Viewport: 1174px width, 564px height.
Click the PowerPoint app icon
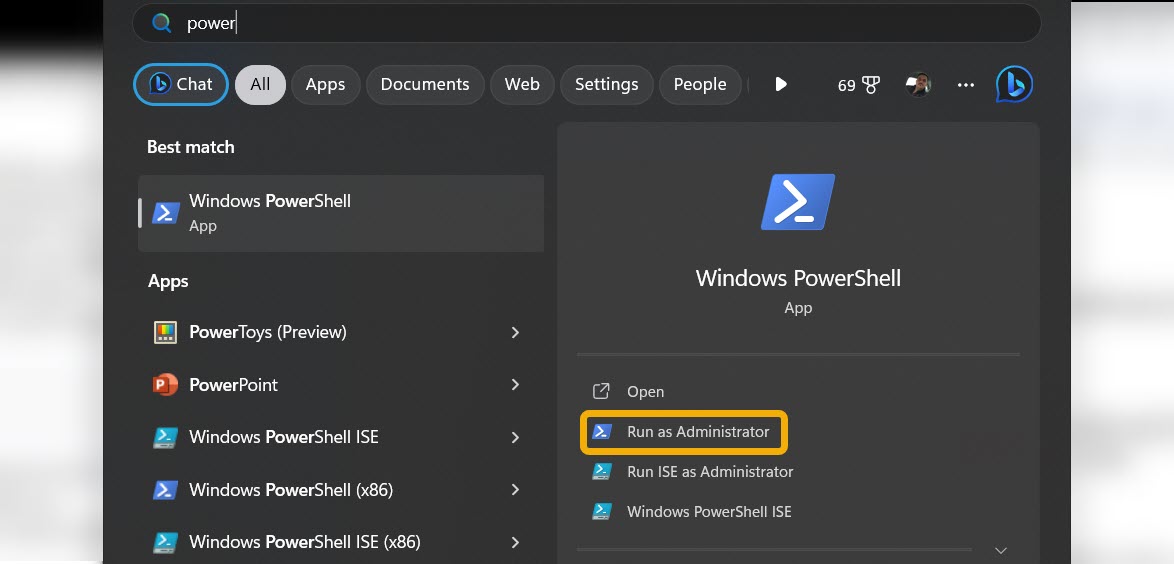[165, 384]
